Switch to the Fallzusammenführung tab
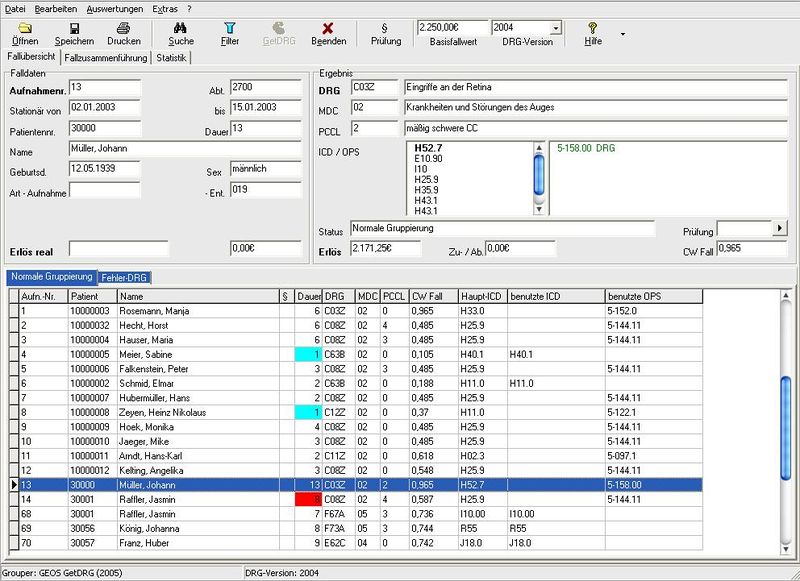 point(106,57)
